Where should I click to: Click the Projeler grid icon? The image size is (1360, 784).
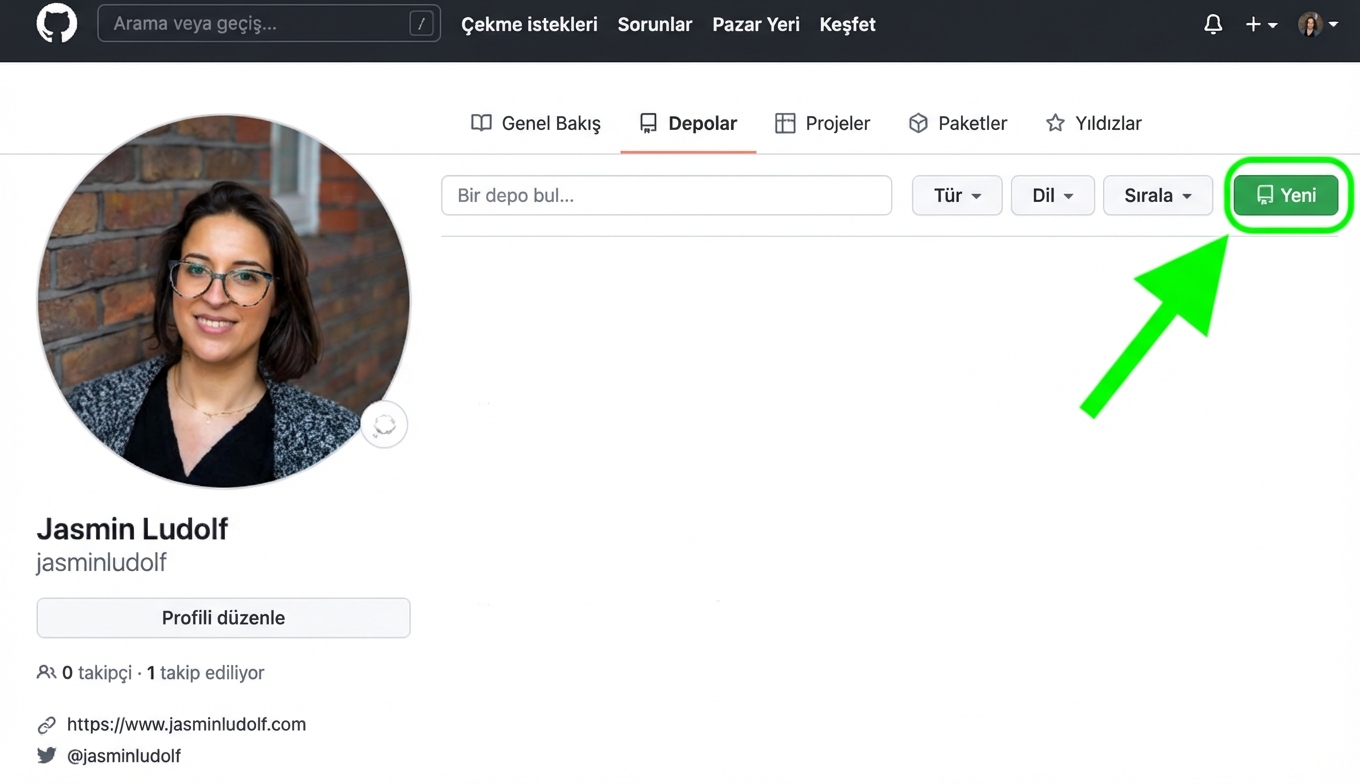coord(786,123)
